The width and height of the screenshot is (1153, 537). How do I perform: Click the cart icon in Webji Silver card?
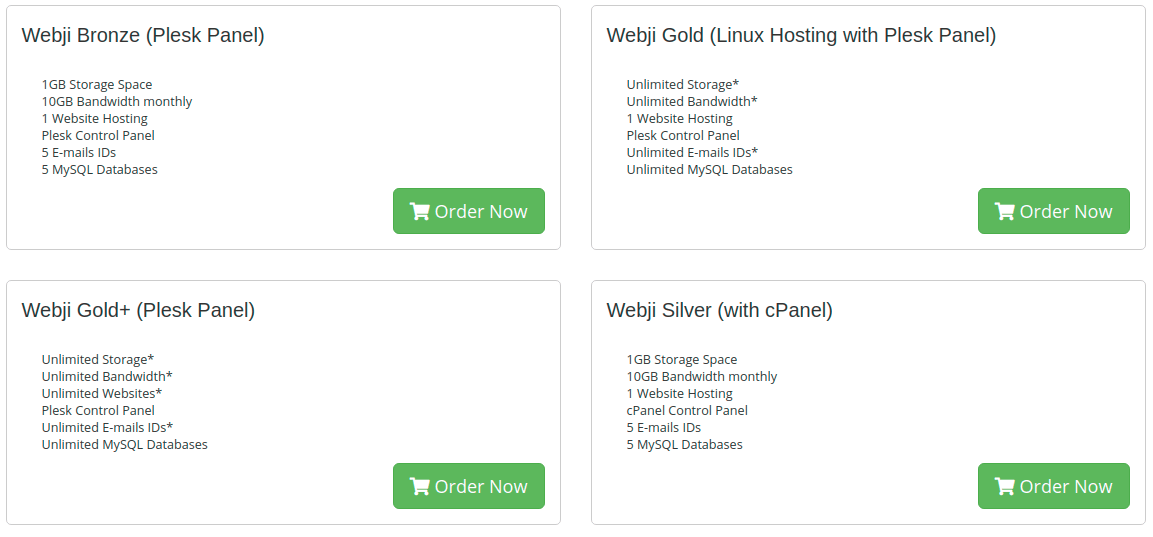[x=1004, y=486]
